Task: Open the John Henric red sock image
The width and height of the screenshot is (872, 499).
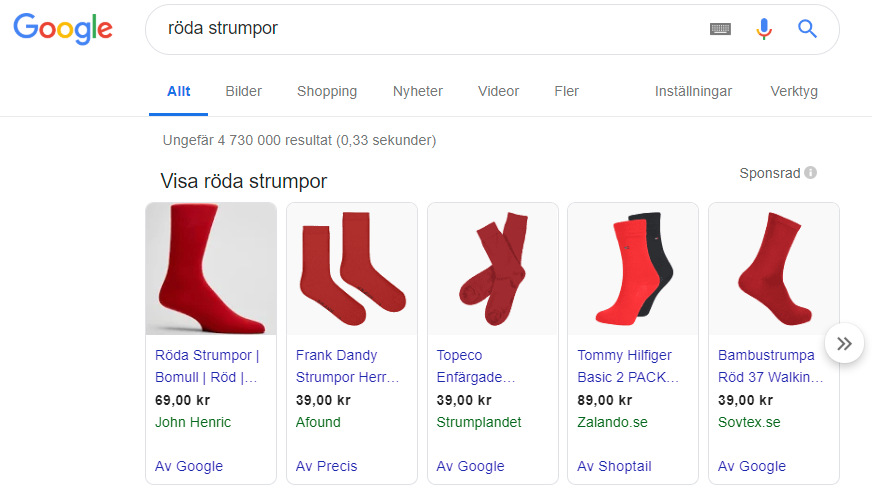Action: (x=211, y=269)
